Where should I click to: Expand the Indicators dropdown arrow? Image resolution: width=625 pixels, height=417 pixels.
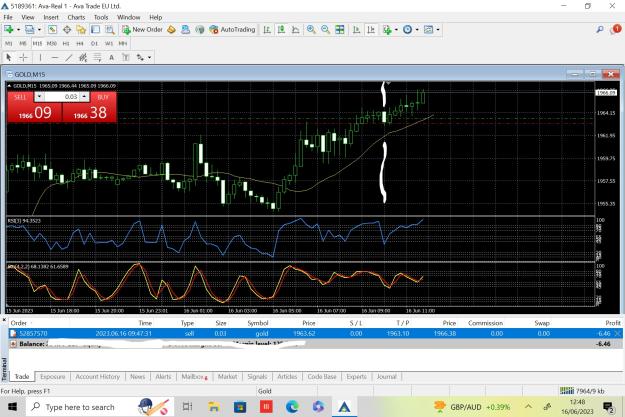396,30
